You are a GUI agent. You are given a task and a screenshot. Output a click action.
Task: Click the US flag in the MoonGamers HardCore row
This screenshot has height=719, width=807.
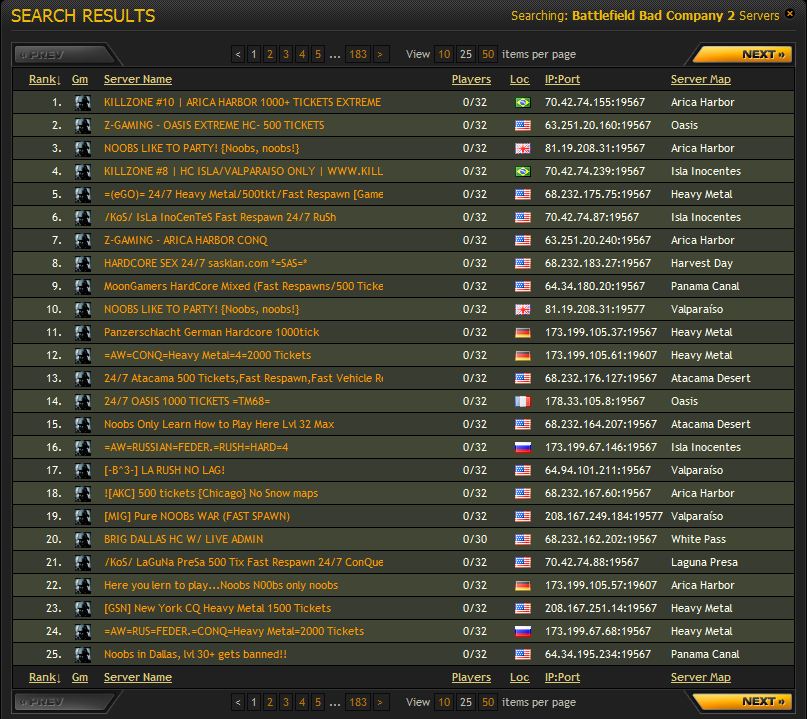click(x=522, y=287)
